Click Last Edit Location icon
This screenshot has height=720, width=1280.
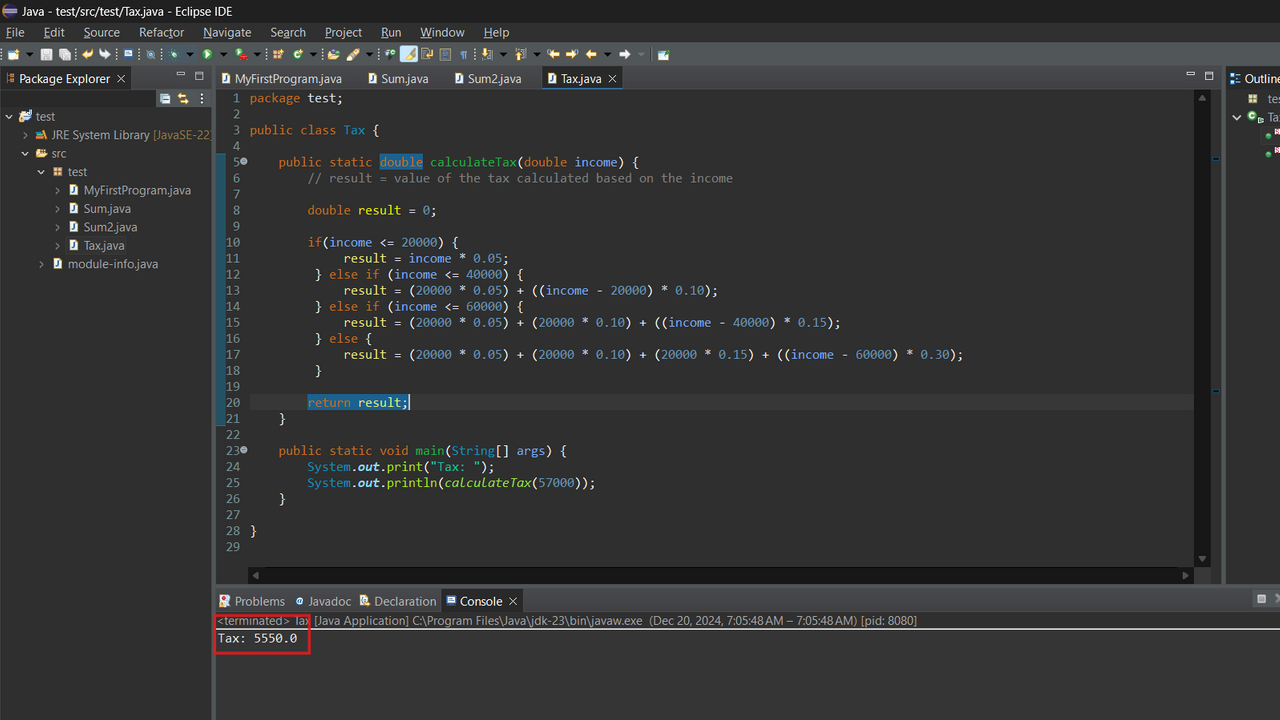pyautogui.click(x=554, y=54)
